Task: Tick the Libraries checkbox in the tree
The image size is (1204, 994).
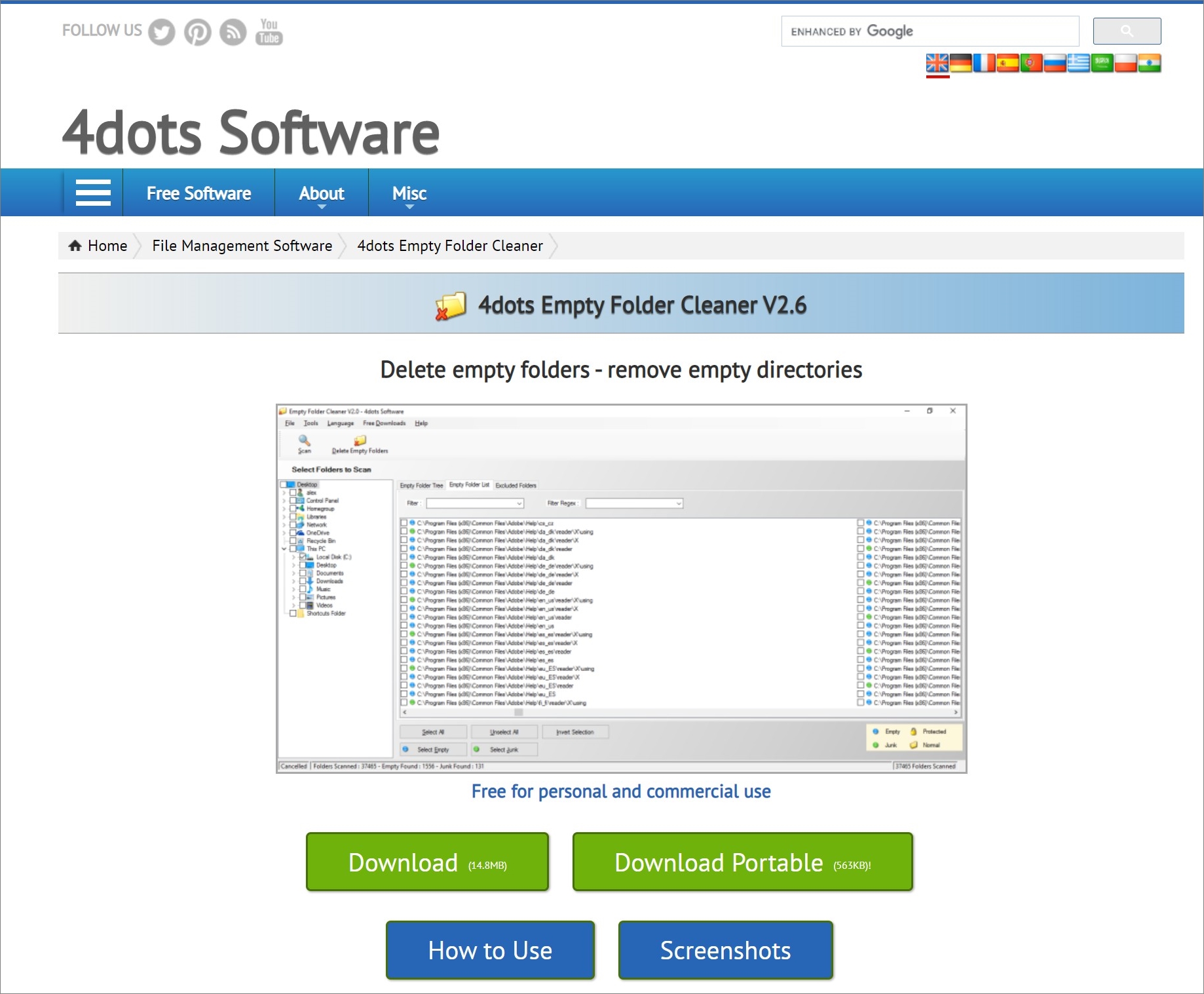Action: coord(293,517)
